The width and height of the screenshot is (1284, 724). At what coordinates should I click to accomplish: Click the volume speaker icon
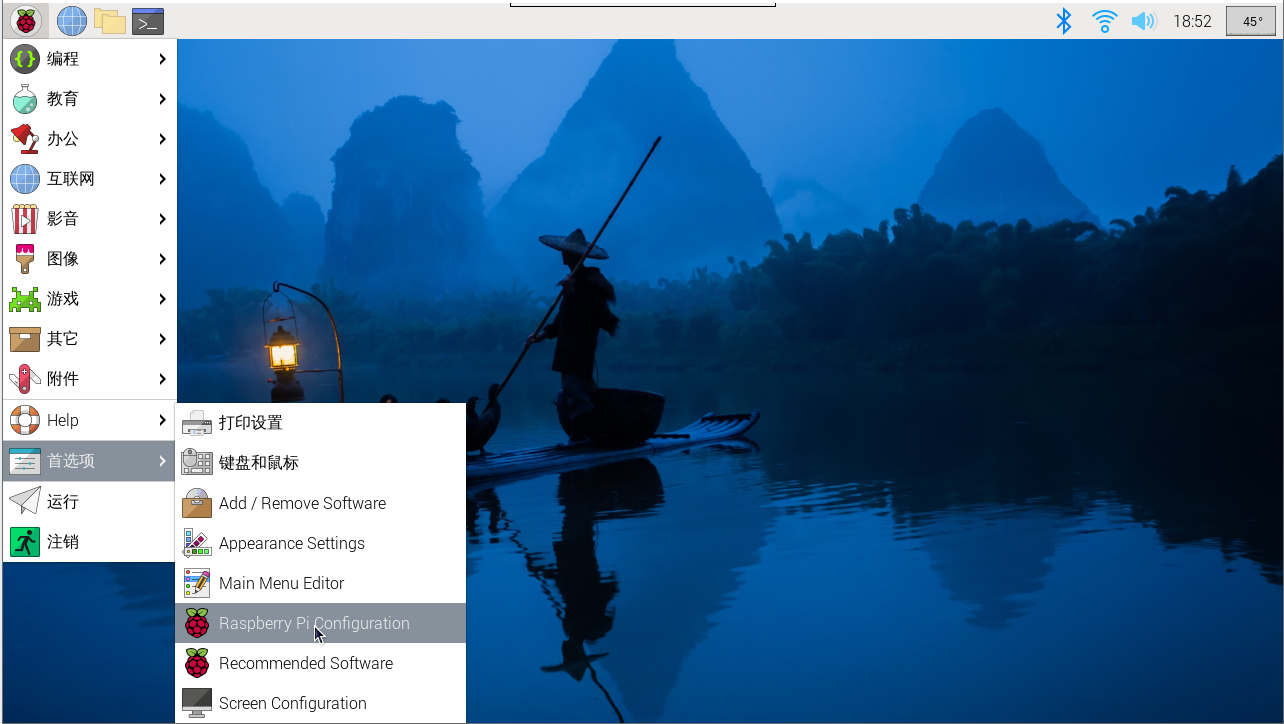coord(1142,21)
